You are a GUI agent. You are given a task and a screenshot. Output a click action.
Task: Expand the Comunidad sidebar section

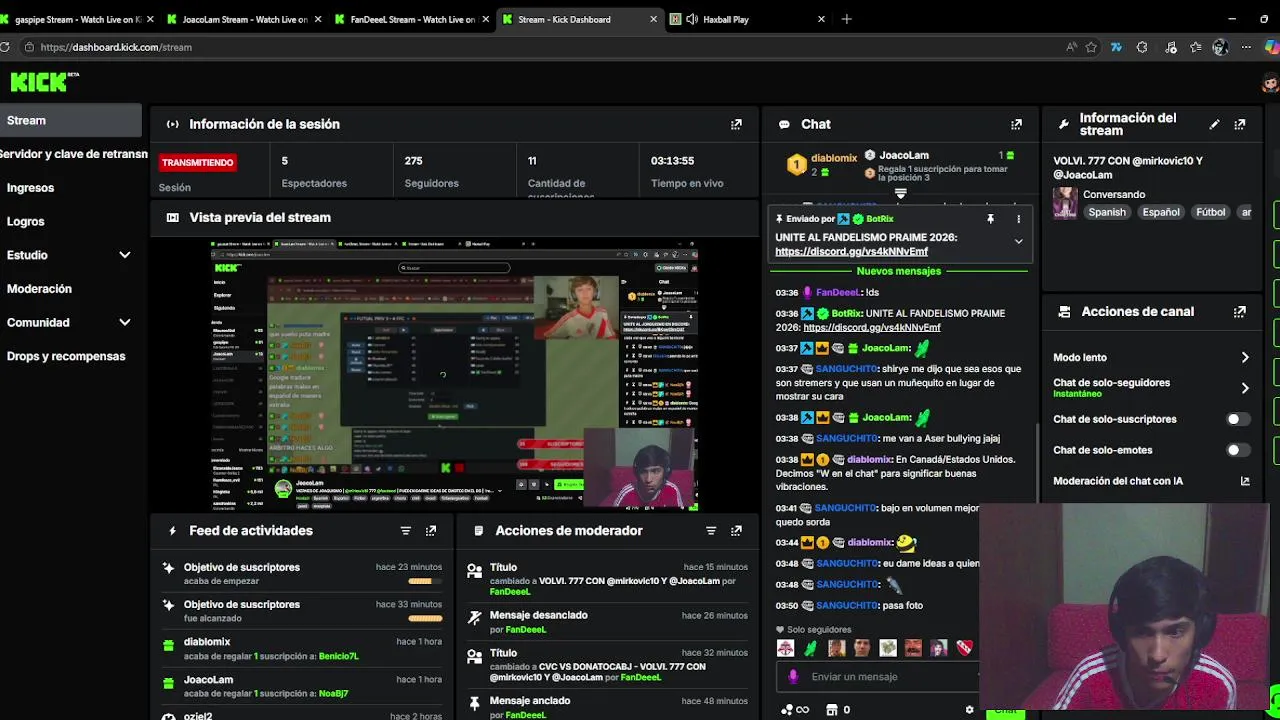[x=125, y=323]
